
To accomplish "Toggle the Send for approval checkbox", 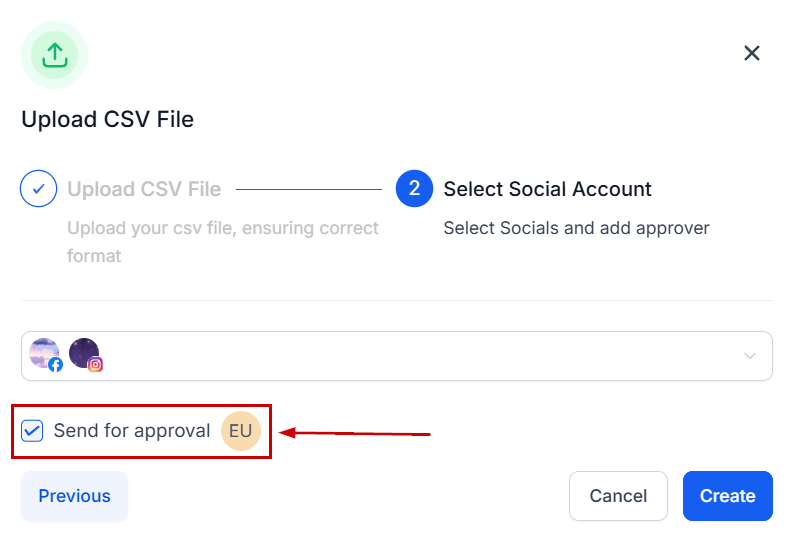I will [x=33, y=431].
